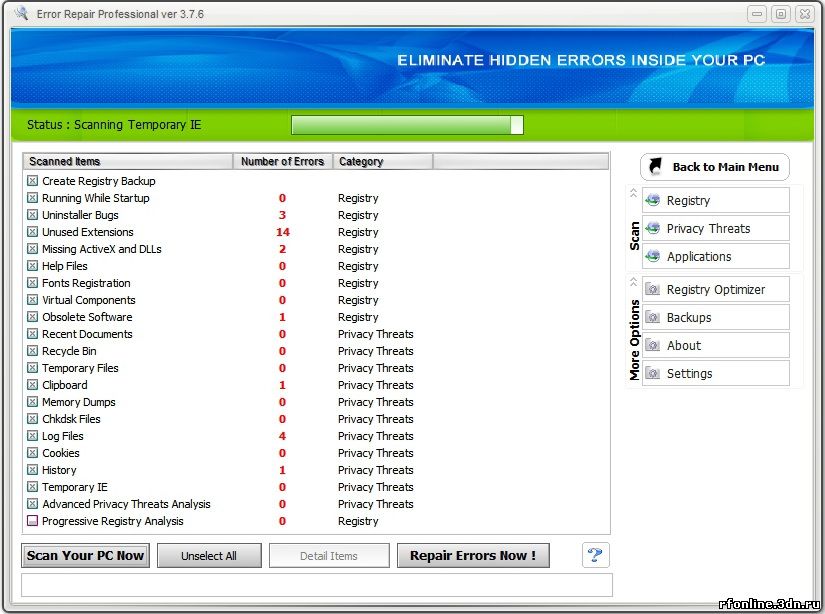Image resolution: width=825 pixels, height=614 pixels.
Task: Open the Privacy Threats scan item
Action: click(x=716, y=228)
